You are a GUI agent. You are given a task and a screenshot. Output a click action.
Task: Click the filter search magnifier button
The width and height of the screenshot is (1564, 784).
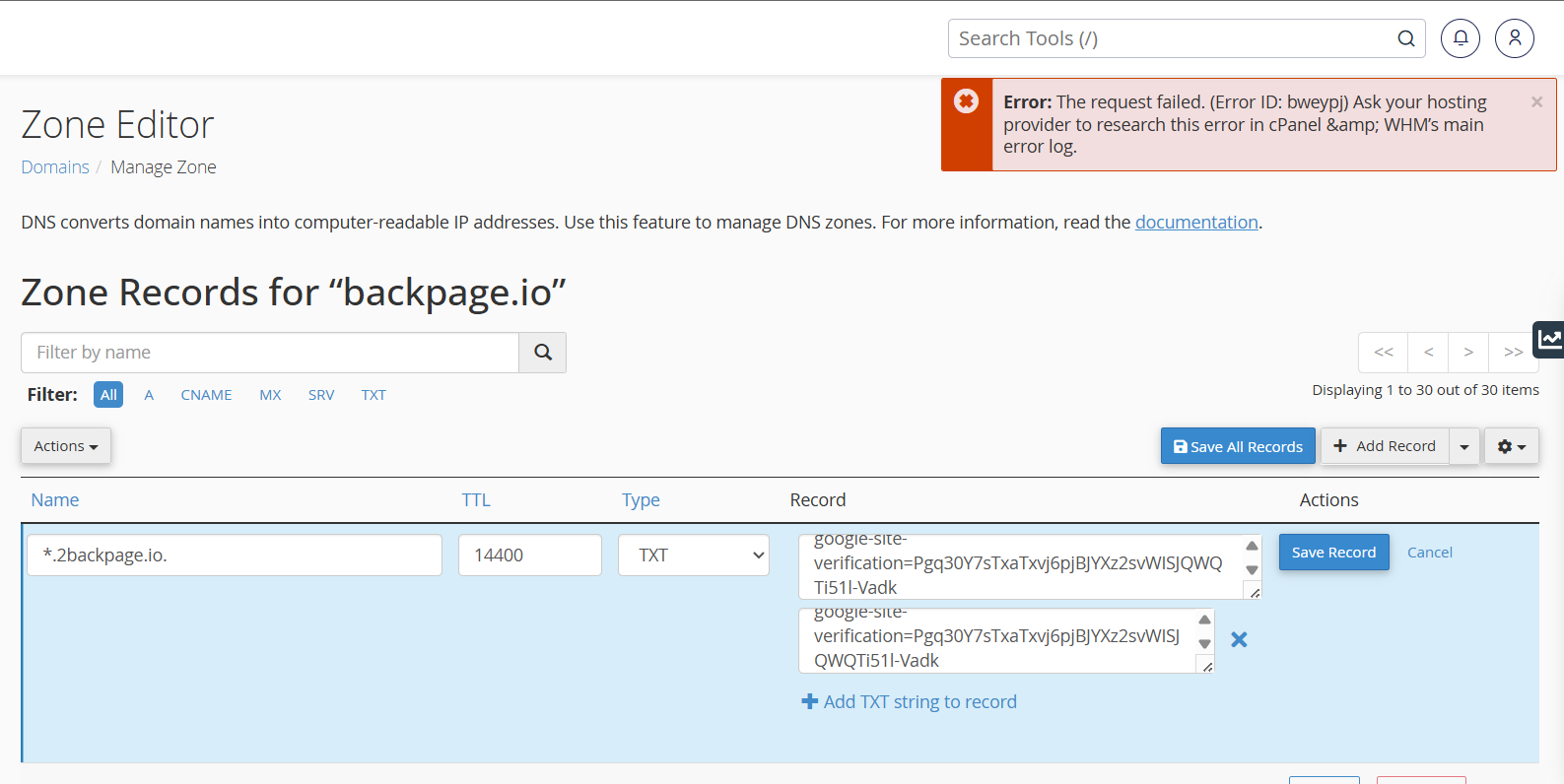pyautogui.click(x=543, y=353)
